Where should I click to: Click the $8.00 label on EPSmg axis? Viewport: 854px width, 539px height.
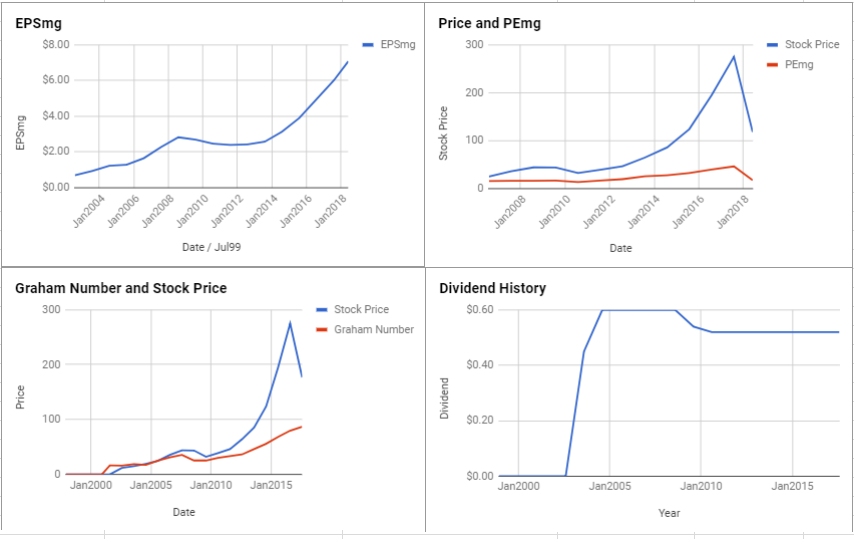pyautogui.click(x=56, y=44)
